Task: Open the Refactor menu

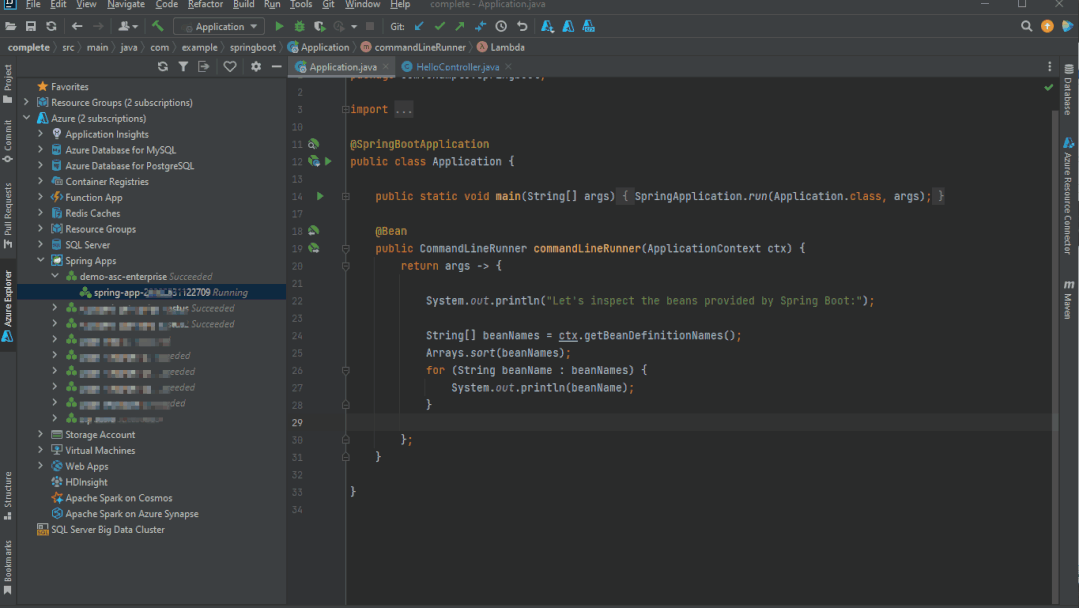Action: [205, 4]
